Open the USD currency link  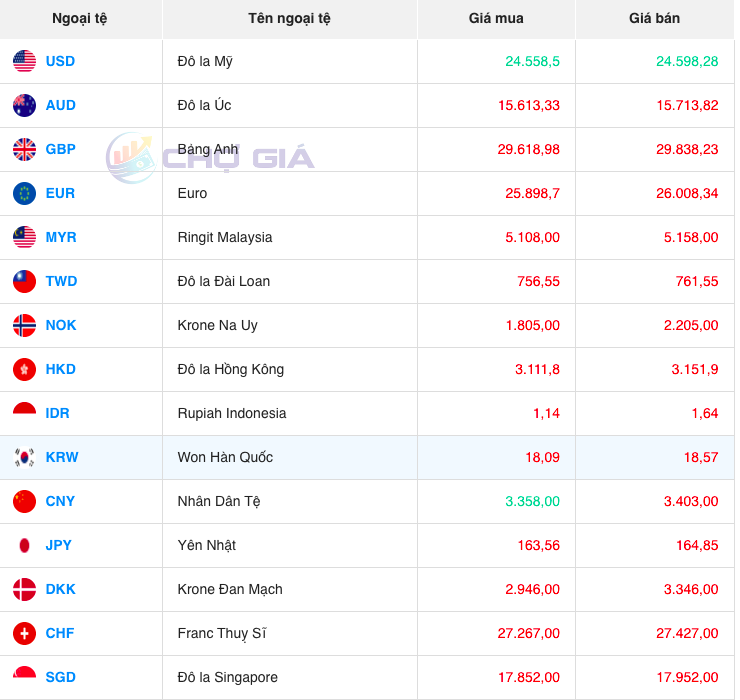60,61
